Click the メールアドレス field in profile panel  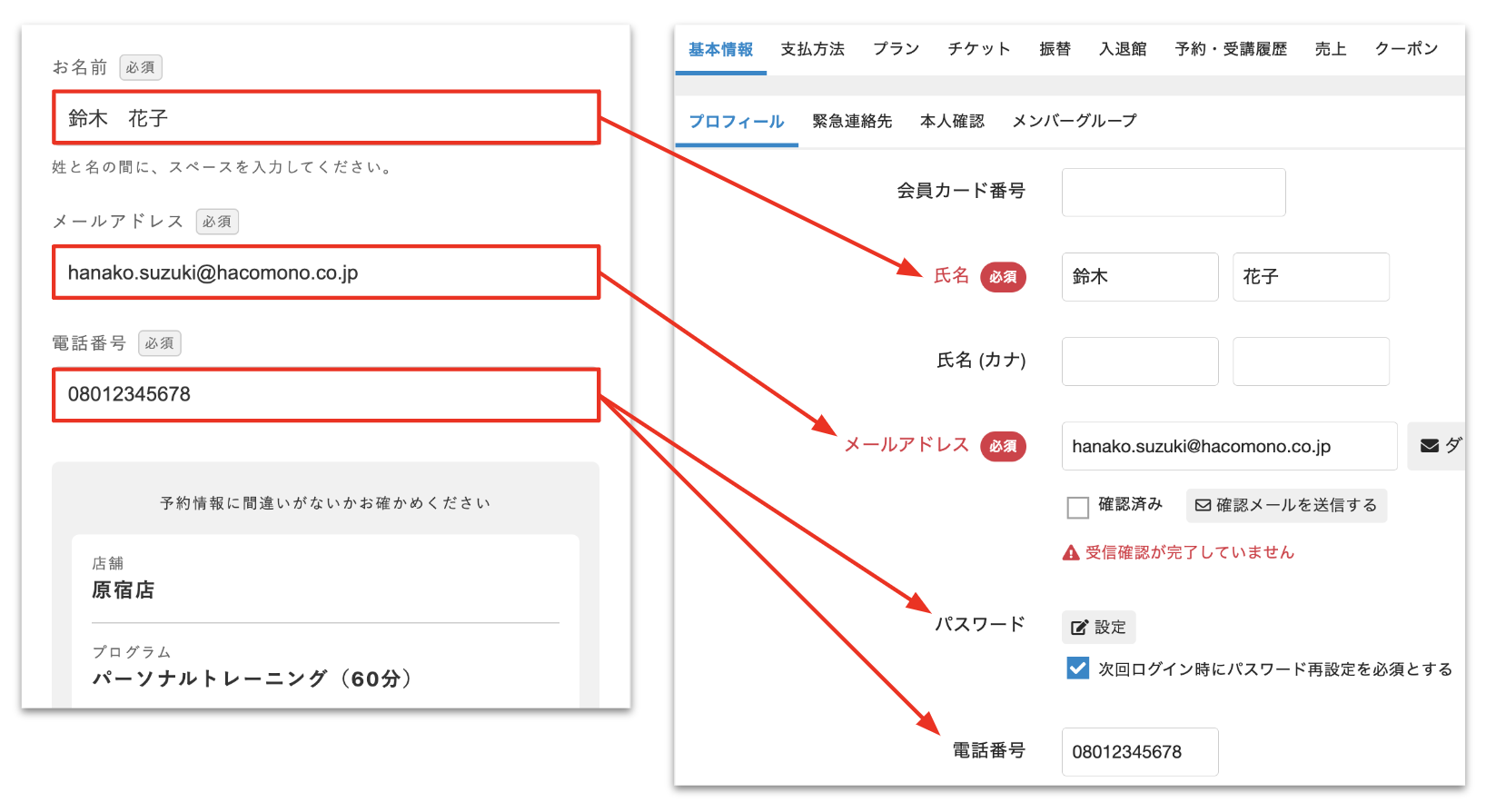(1228, 446)
